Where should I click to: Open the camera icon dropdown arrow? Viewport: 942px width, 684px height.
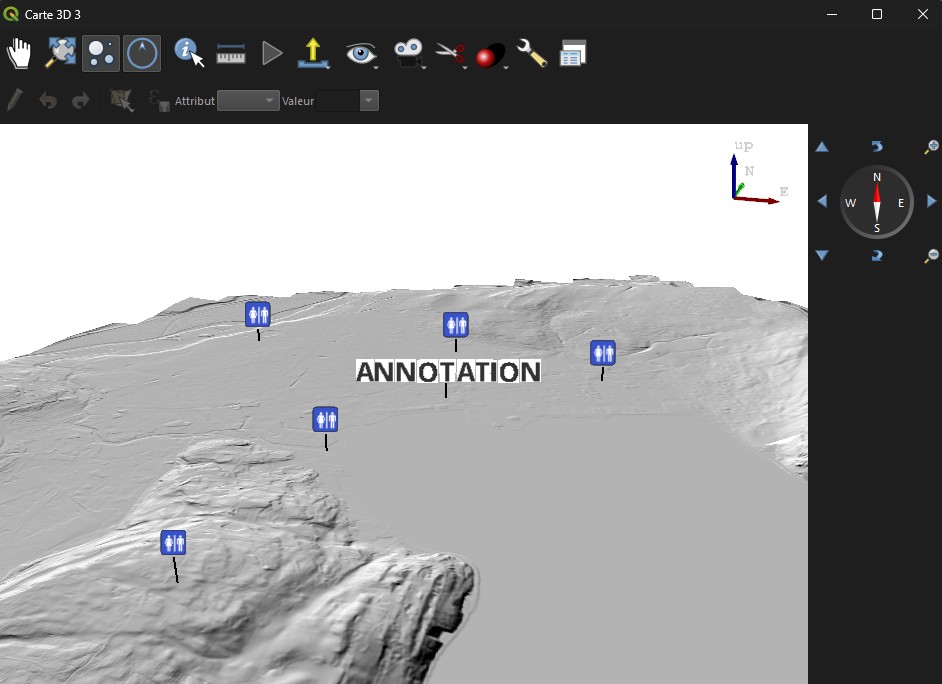point(424,68)
